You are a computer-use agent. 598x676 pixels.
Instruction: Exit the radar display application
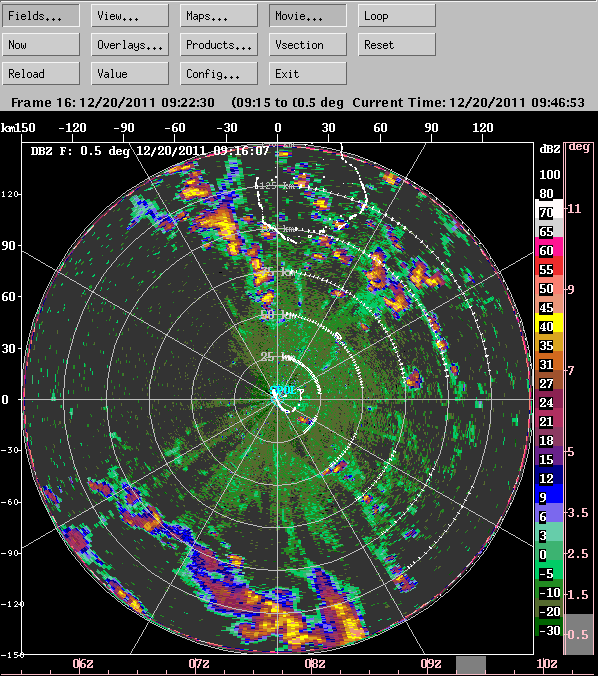(x=308, y=74)
